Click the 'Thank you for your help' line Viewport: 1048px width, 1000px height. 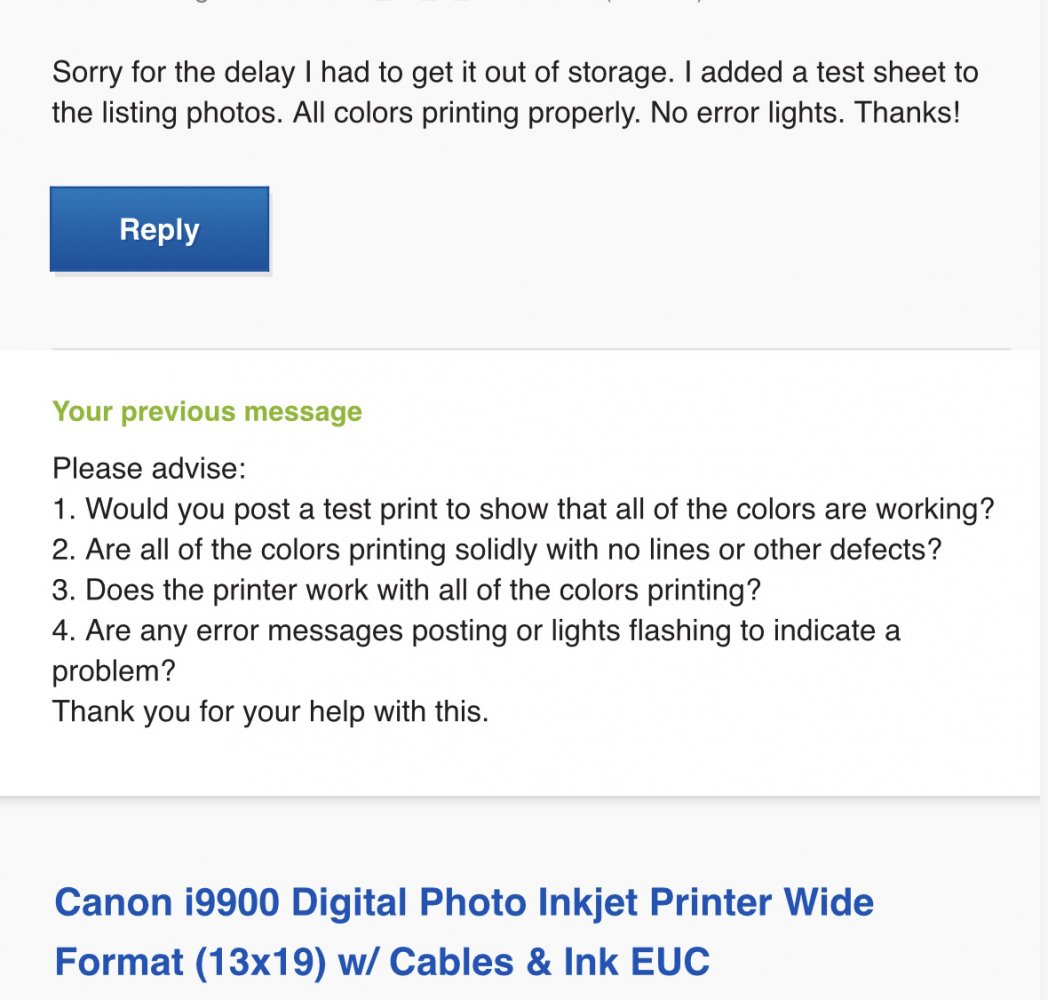pos(270,712)
